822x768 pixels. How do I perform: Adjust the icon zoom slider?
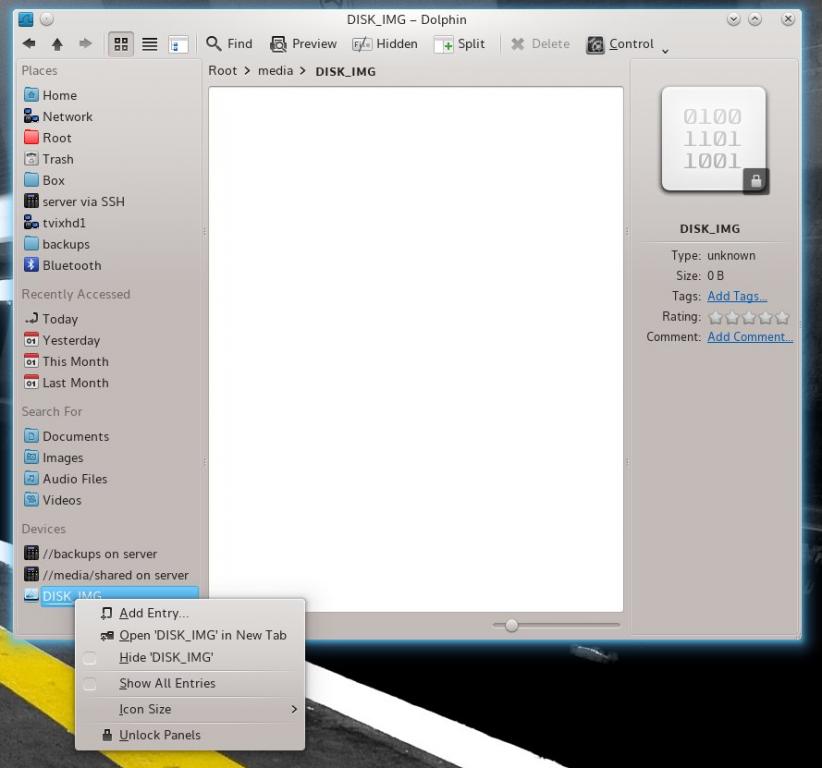[x=512, y=625]
